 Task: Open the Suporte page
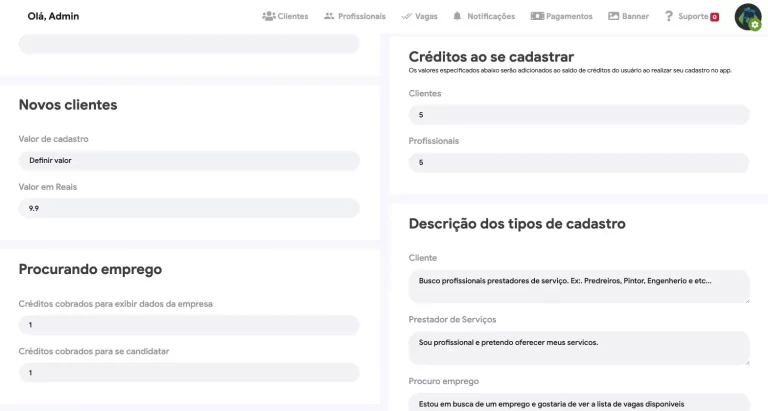[692, 16]
